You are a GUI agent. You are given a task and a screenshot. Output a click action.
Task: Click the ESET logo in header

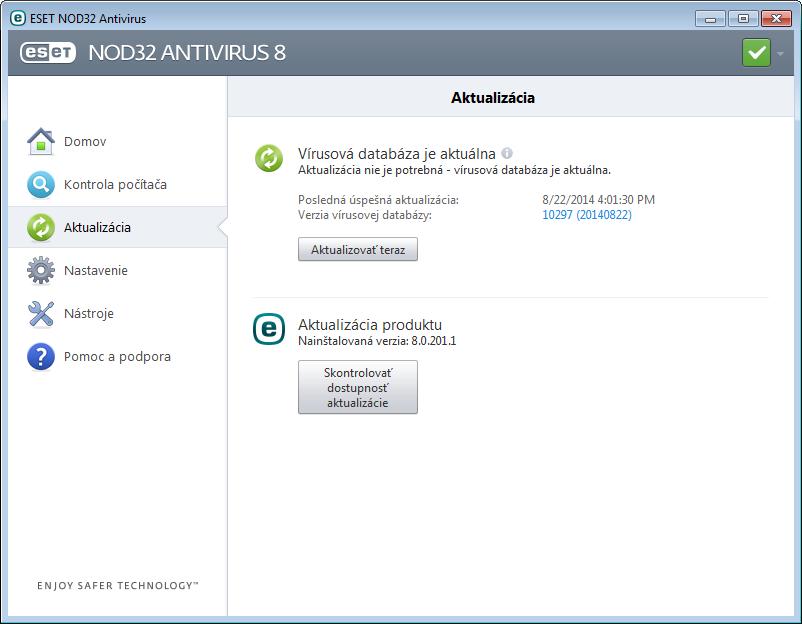tap(48, 53)
